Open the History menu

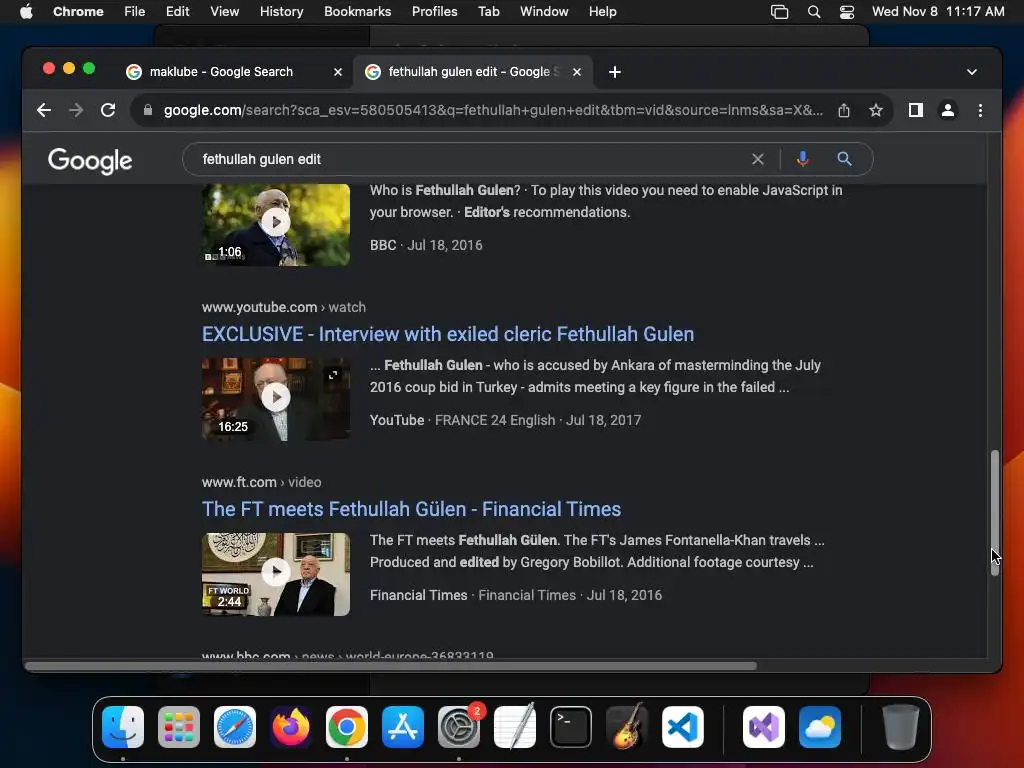coord(281,12)
